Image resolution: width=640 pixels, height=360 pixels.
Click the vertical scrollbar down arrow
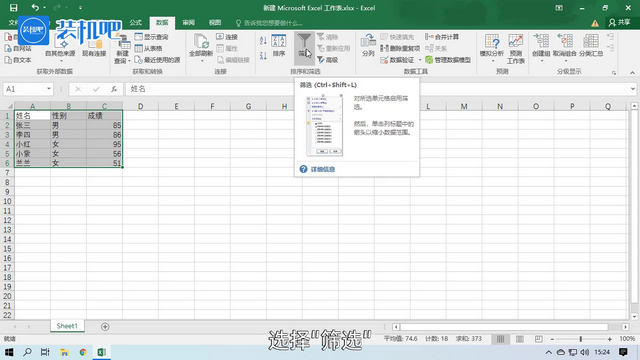point(634,316)
